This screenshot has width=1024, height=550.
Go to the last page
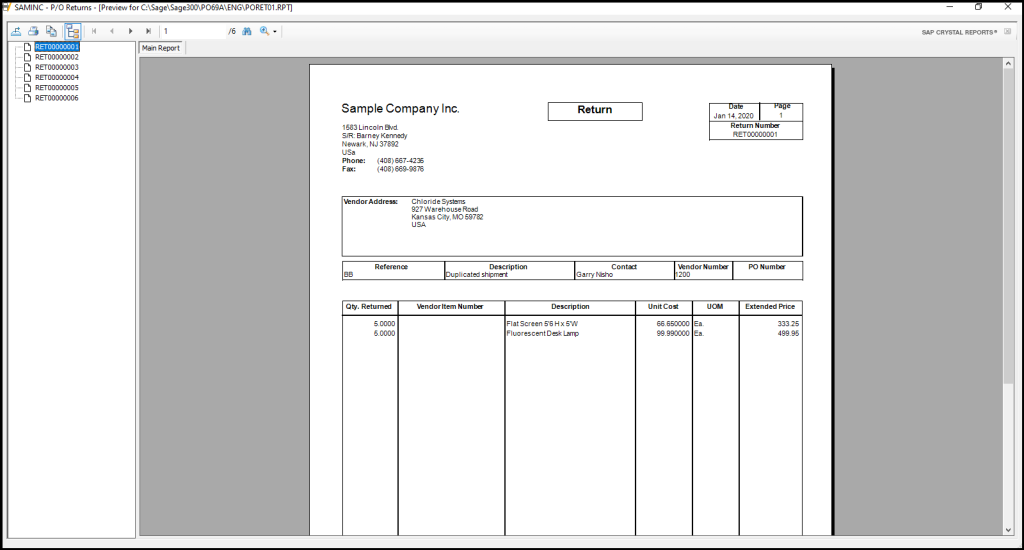(148, 31)
